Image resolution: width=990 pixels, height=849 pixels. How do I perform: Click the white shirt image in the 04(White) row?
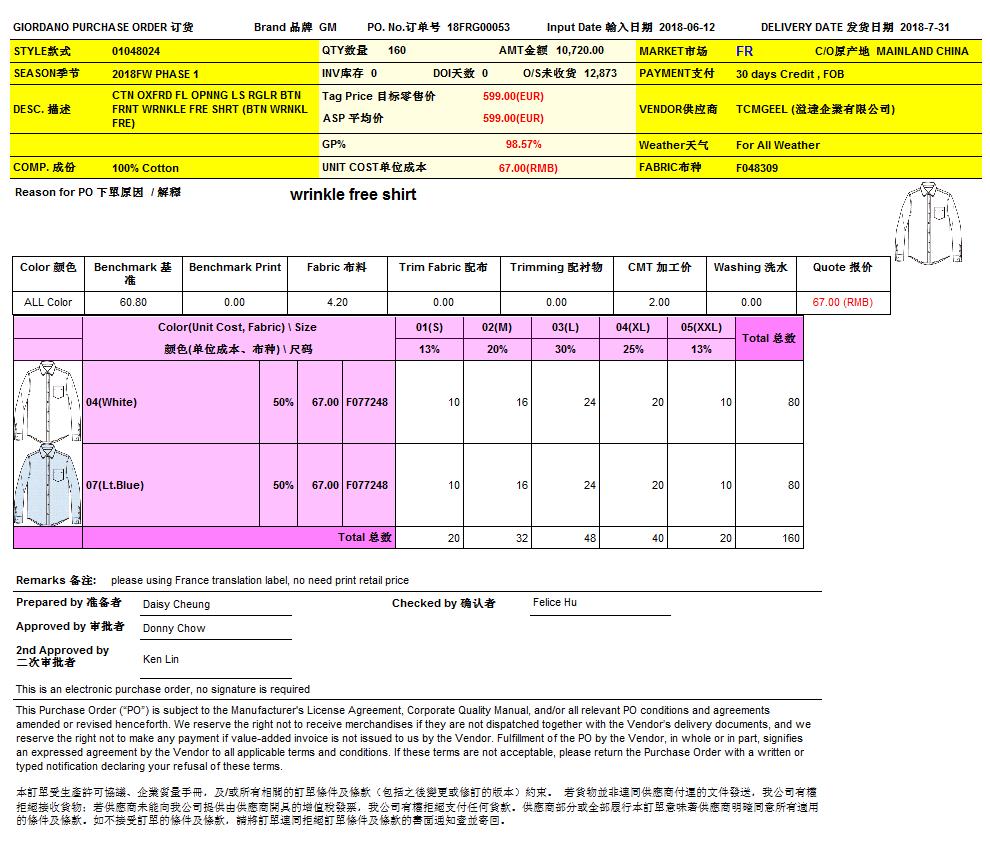(47, 401)
